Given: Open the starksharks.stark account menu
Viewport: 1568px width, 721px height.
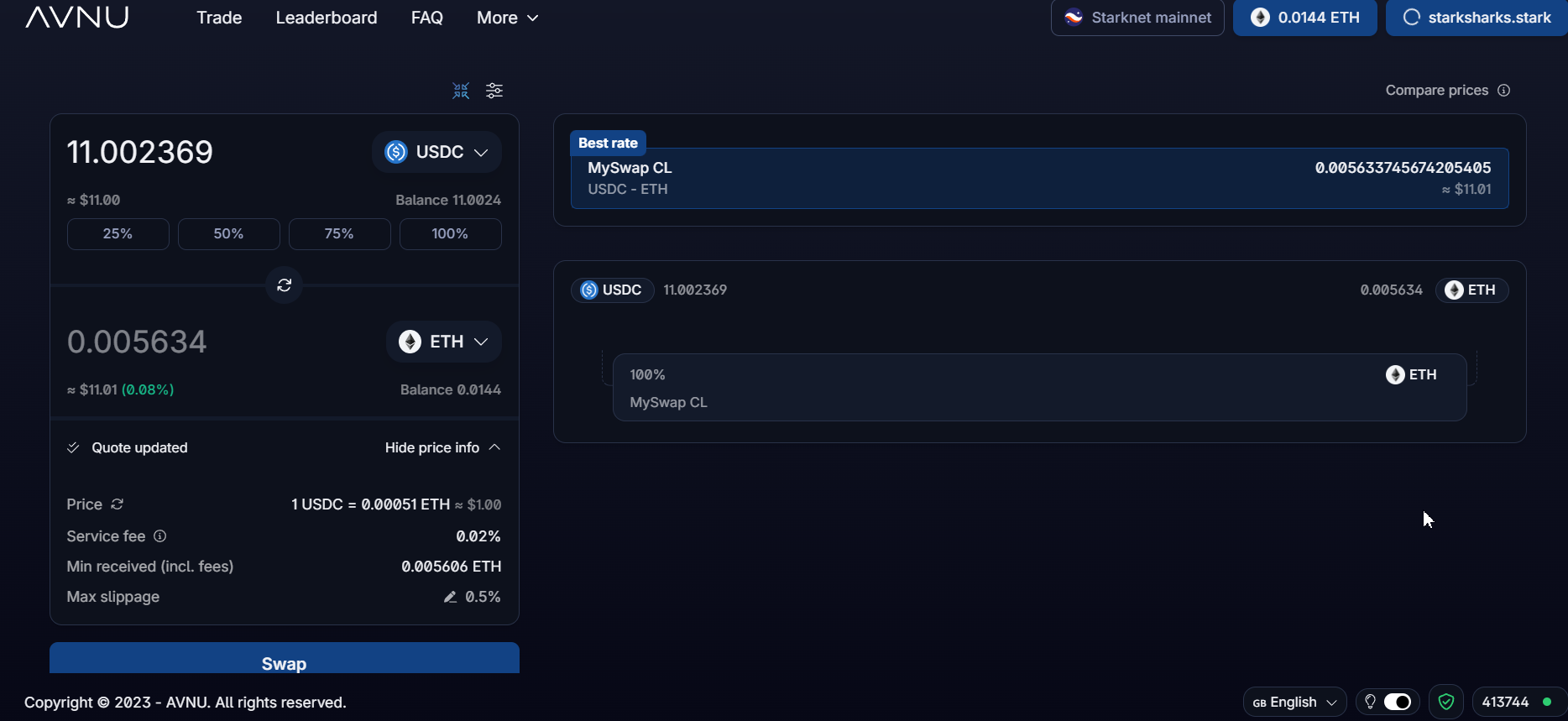Looking at the screenshot, I should click(1477, 18).
